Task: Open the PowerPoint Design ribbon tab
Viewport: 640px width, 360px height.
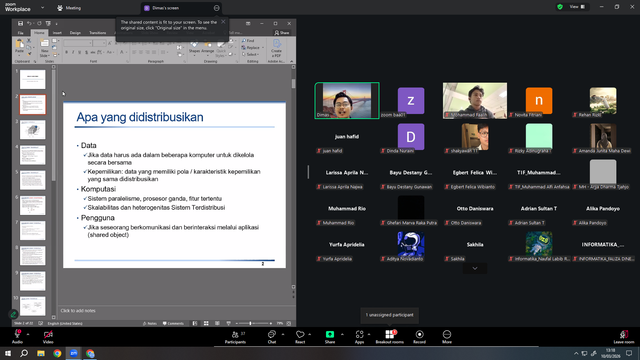Action: (75, 33)
